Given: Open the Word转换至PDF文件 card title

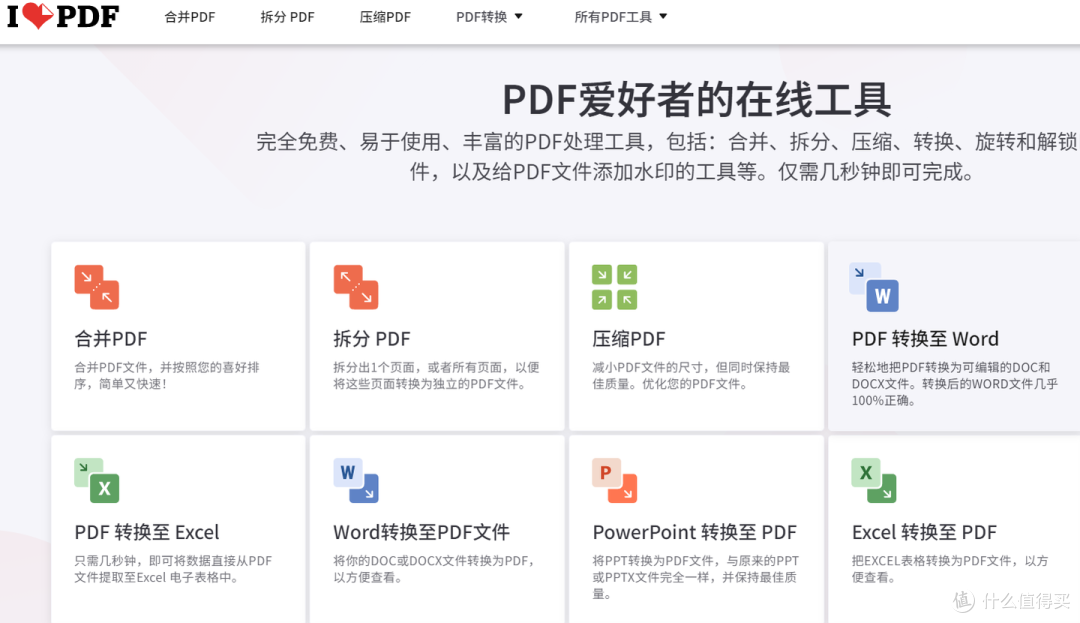Looking at the screenshot, I should click(422, 532).
